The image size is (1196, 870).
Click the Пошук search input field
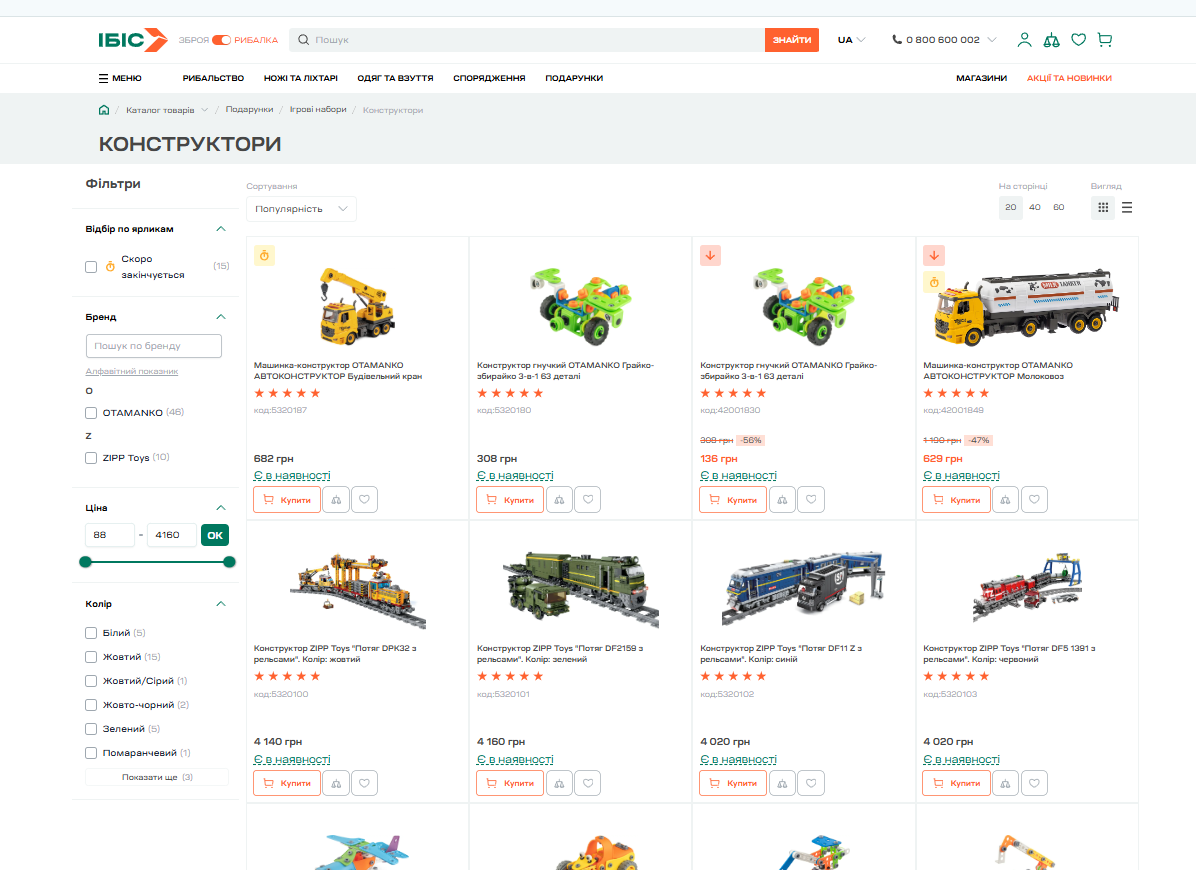coord(527,40)
